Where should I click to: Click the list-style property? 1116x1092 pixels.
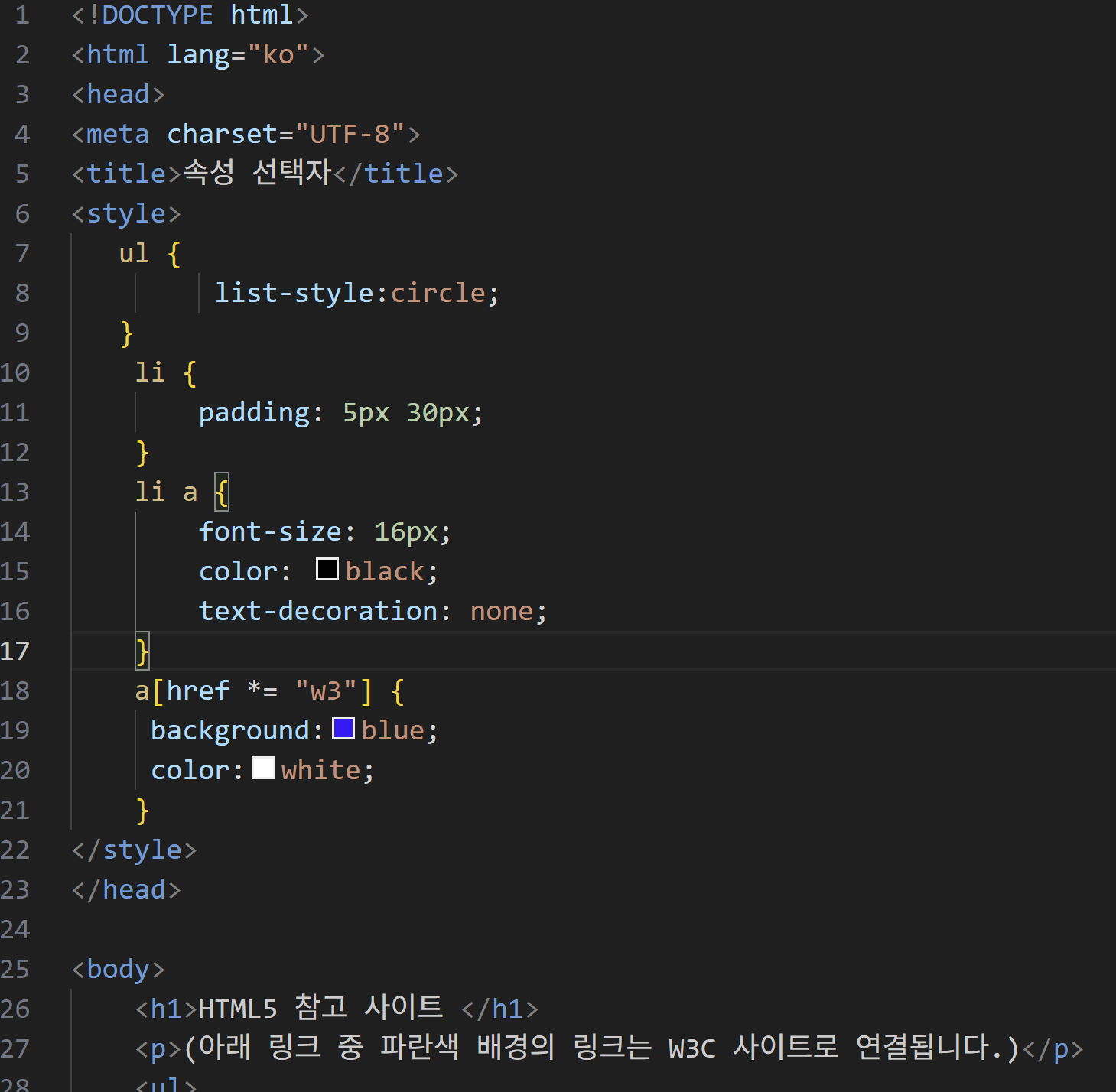[294, 293]
